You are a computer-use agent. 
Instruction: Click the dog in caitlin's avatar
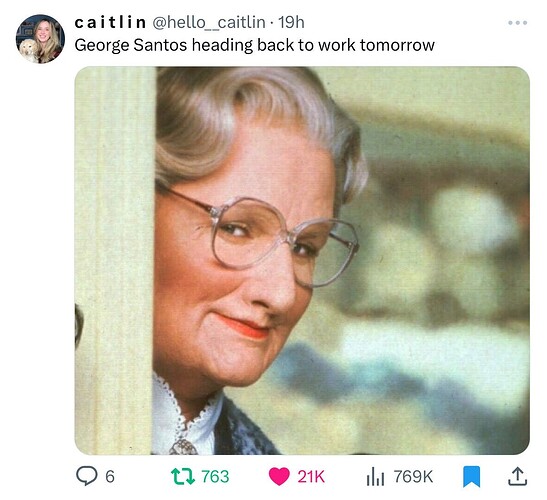coord(28,50)
